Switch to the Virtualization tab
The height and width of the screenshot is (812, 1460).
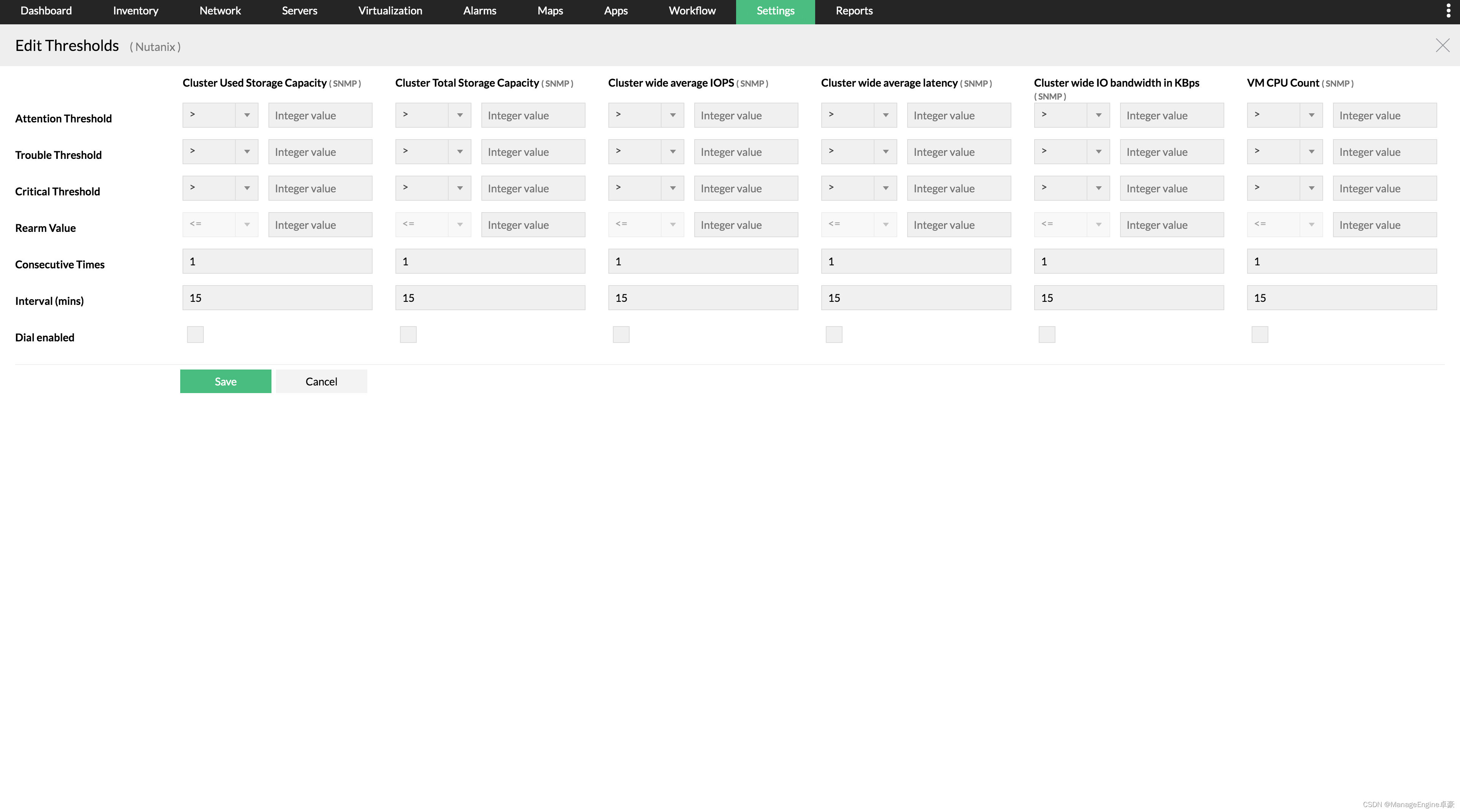pyautogui.click(x=390, y=11)
